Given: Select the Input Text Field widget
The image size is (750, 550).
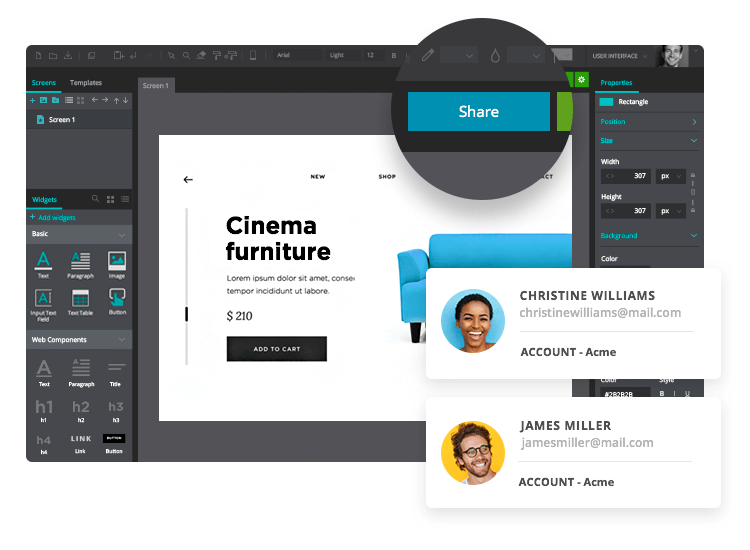Looking at the screenshot, I should [x=44, y=305].
